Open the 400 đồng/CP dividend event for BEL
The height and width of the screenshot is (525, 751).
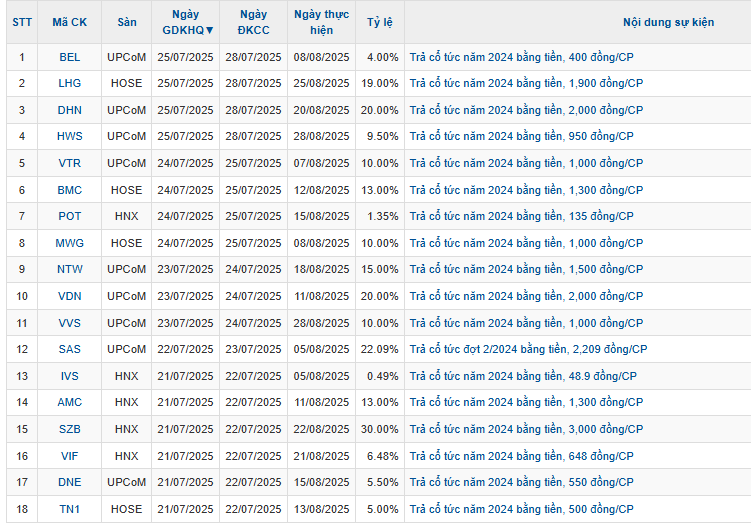[x=521, y=58]
